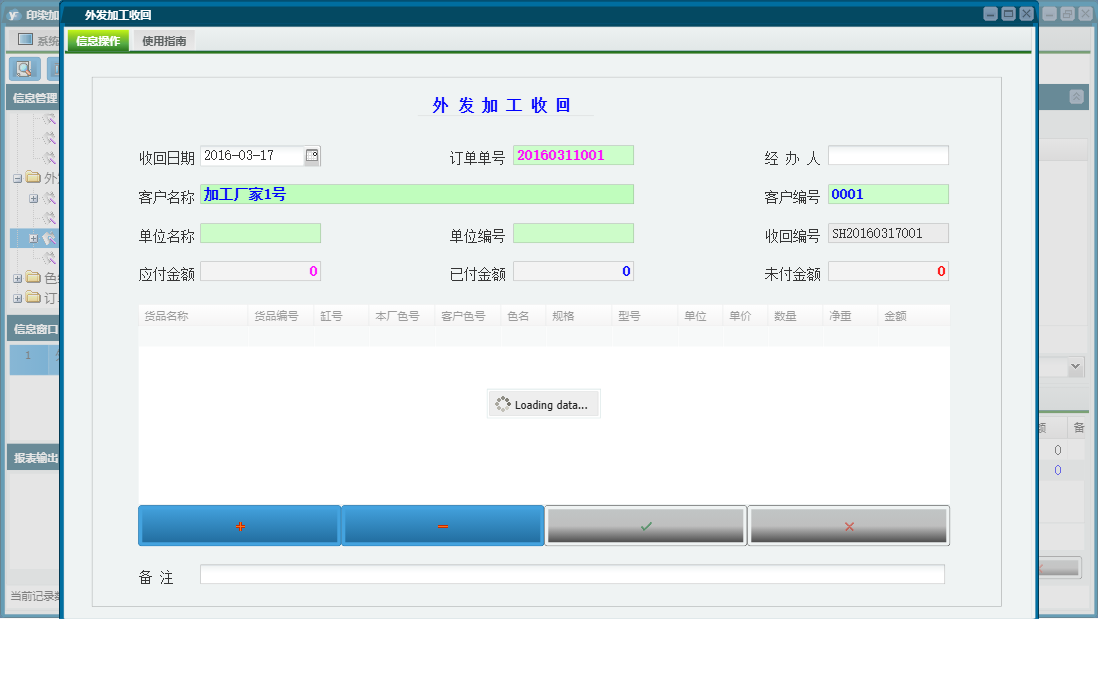1098x685 pixels.
Task: Open the calendar picker for 收回日期
Action: [312, 156]
